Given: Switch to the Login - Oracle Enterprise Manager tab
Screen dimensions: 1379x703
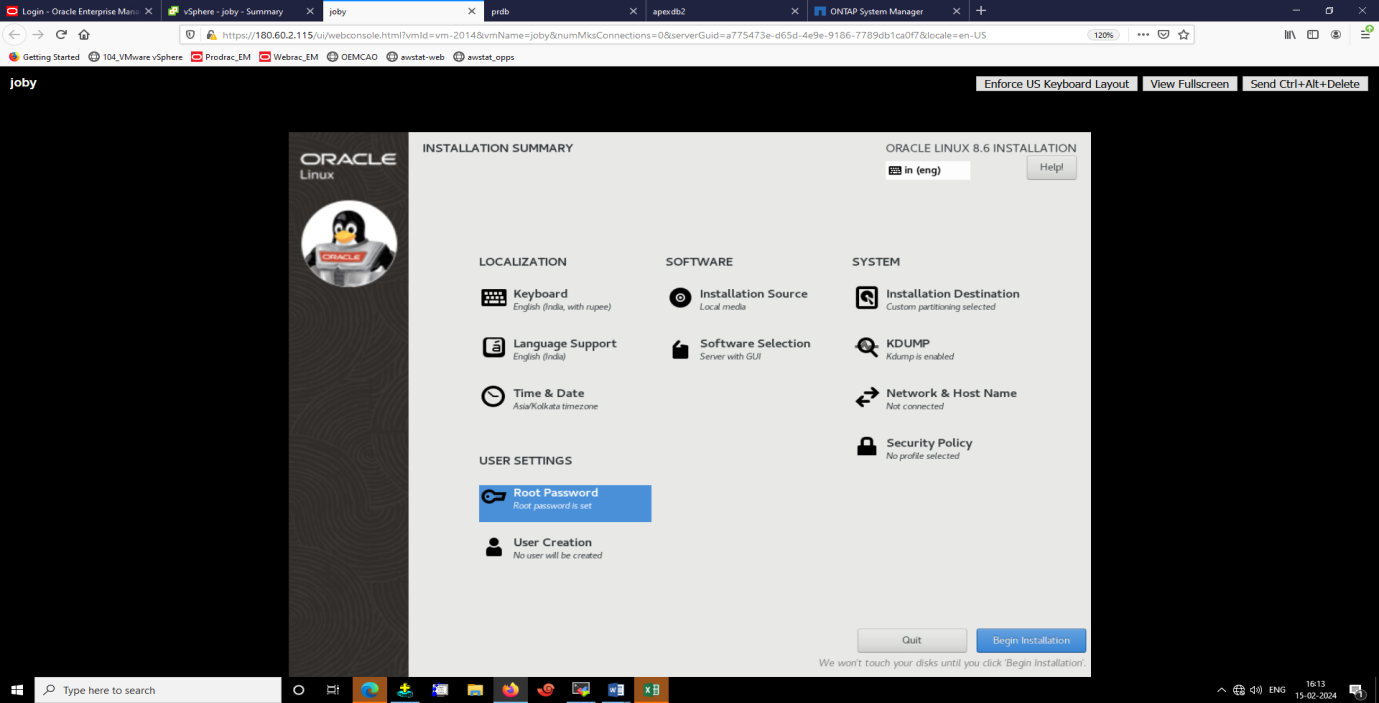Looking at the screenshot, I should (x=79, y=11).
